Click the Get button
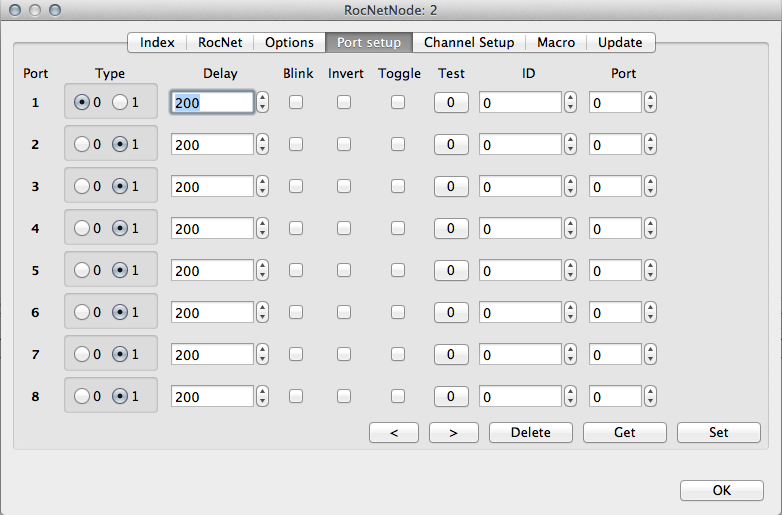Screen dimensions: 782x515 (625, 432)
